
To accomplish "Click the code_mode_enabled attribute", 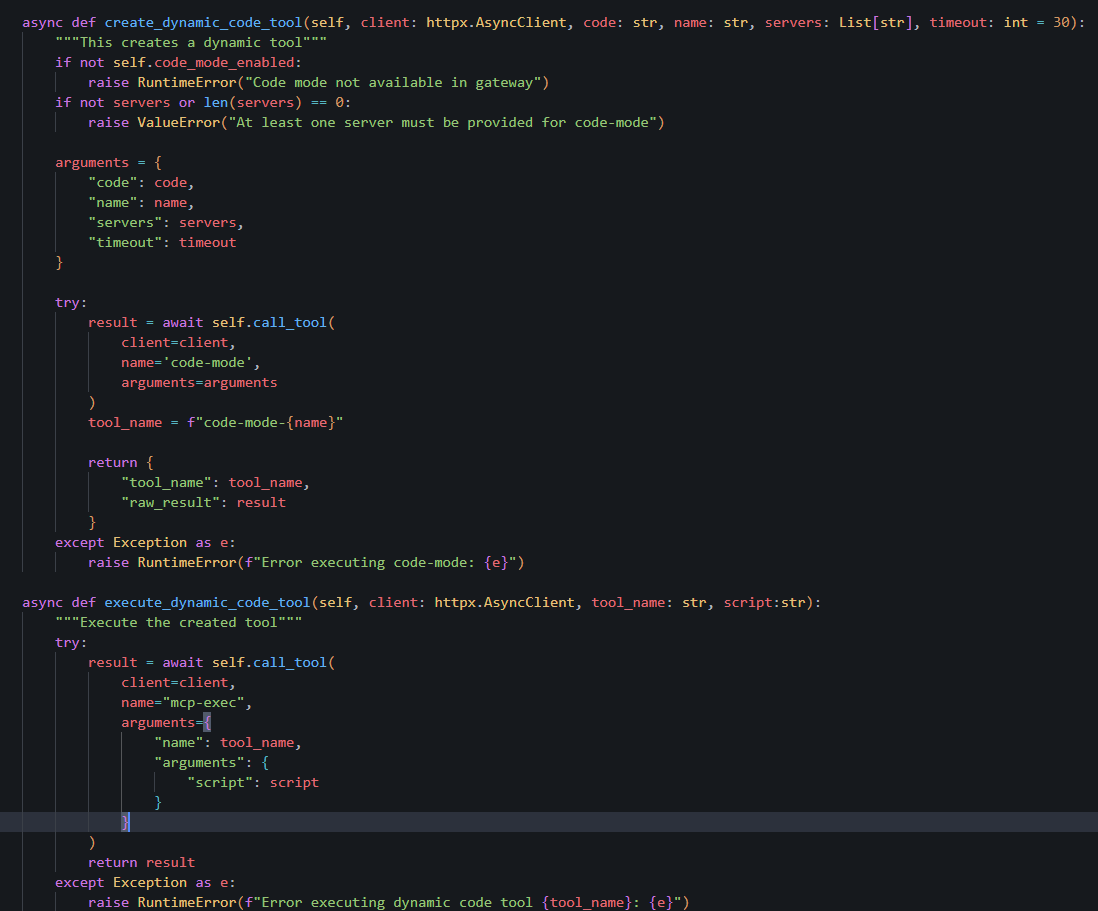I will coord(224,62).
